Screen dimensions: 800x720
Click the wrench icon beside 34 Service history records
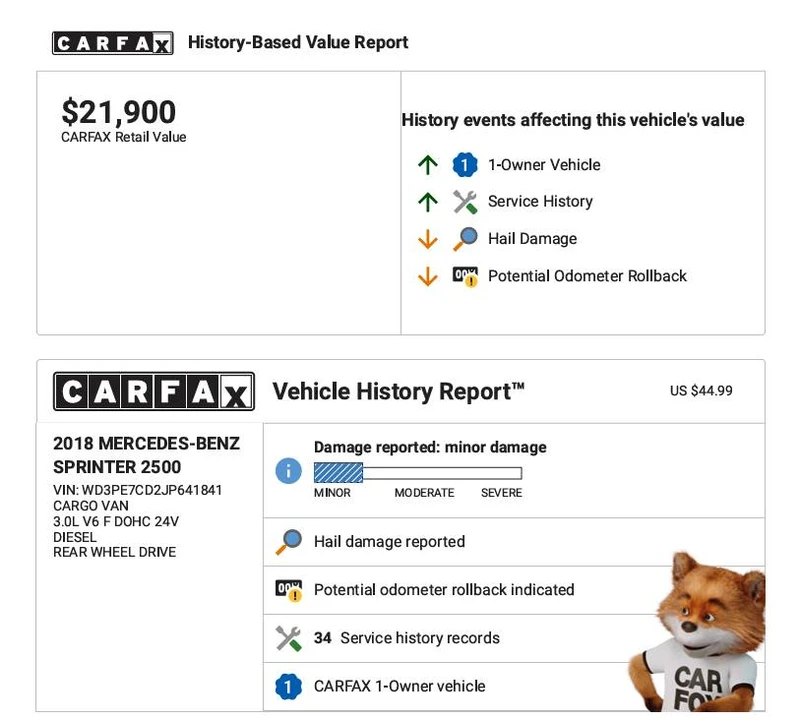click(288, 638)
